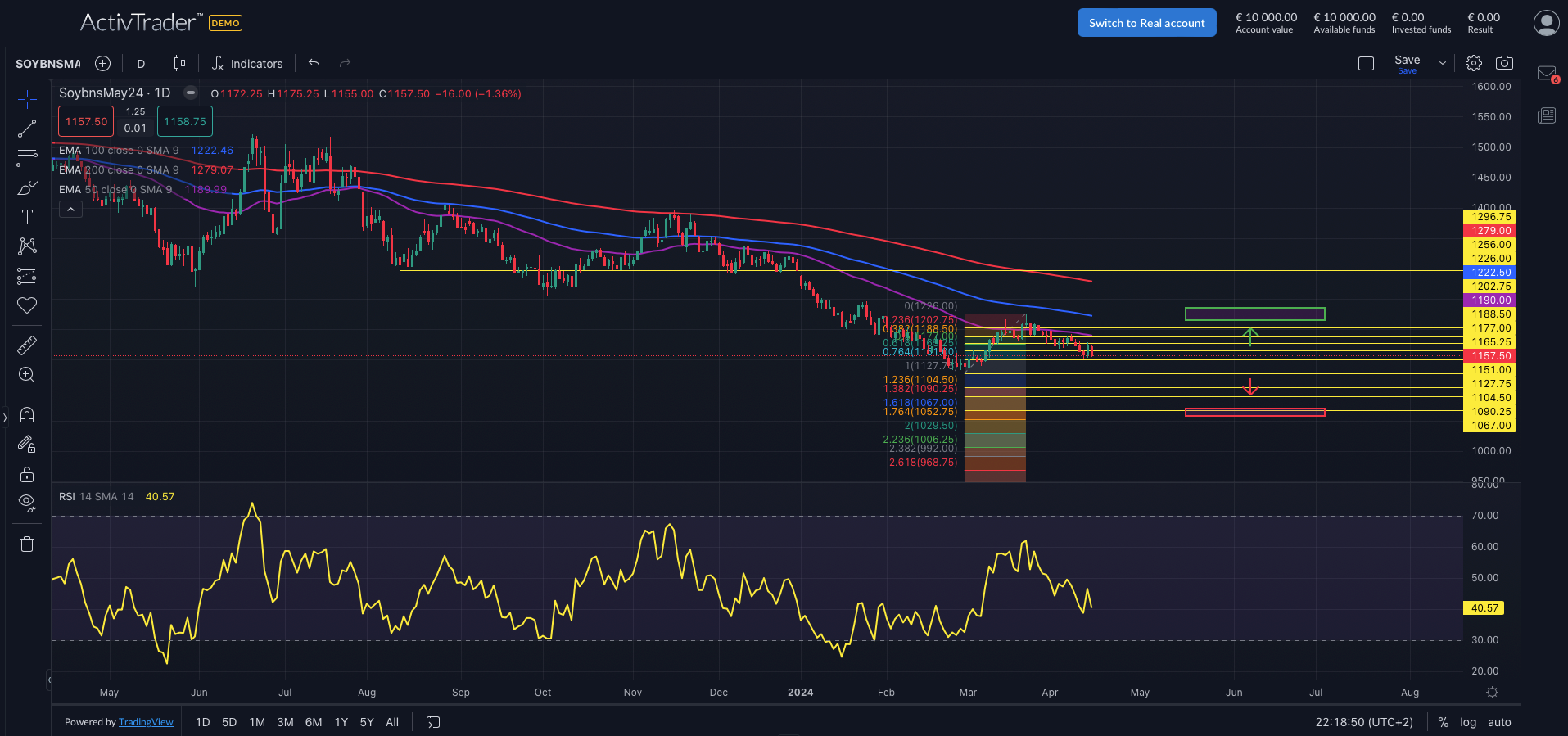Open the candlestick chart type selector
This screenshot has height=736, width=1568.
tap(179, 63)
